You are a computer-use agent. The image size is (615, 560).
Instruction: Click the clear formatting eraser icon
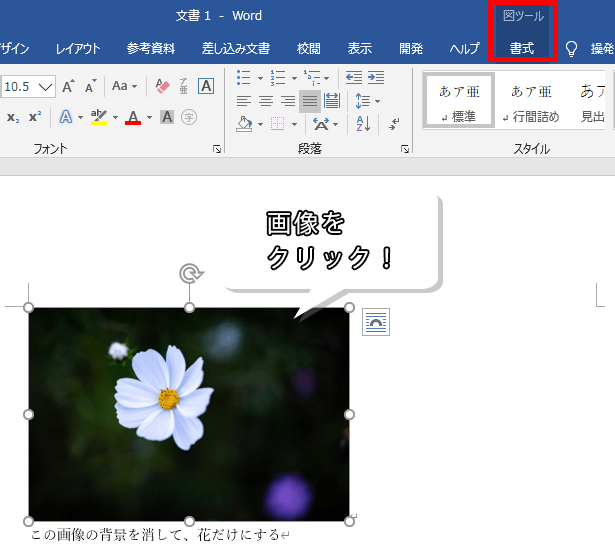[x=163, y=87]
